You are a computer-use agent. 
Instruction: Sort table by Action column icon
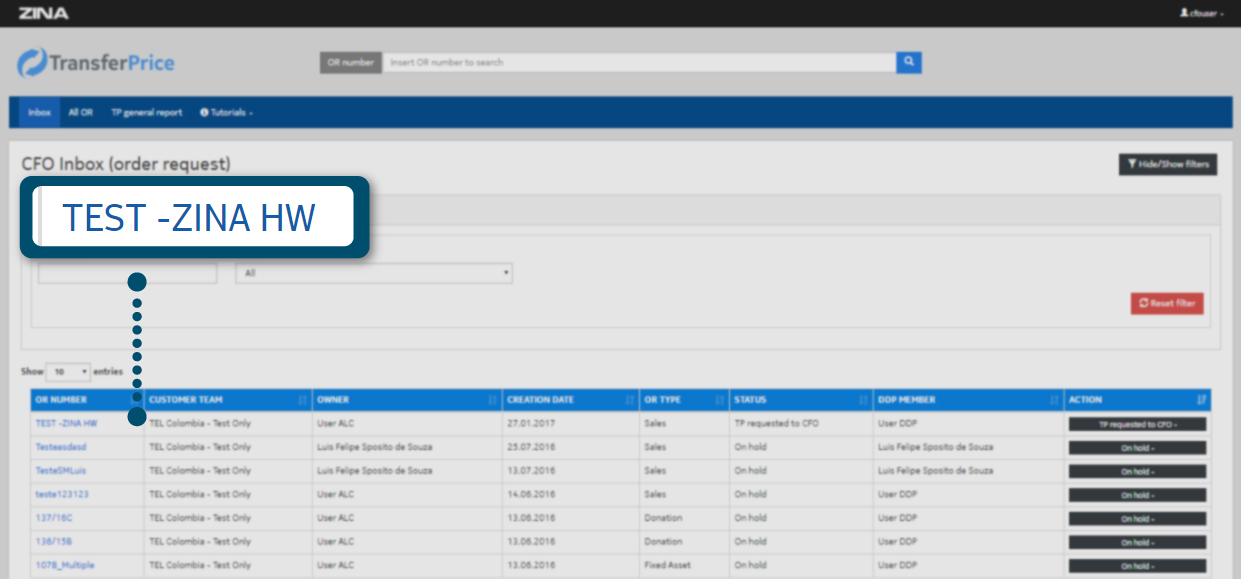click(x=1201, y=400)
